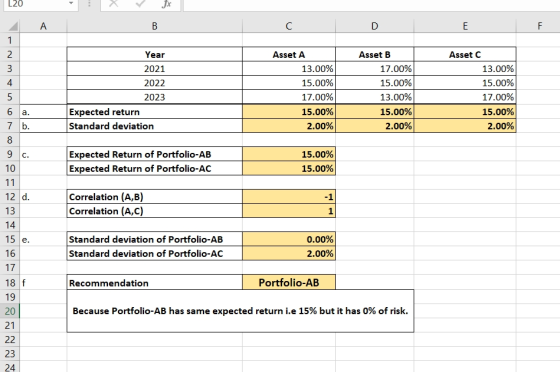This screenshot has height=372, width=560.
Task: Select Asset A 2021 return 13.00%
Action: [289, 69]
